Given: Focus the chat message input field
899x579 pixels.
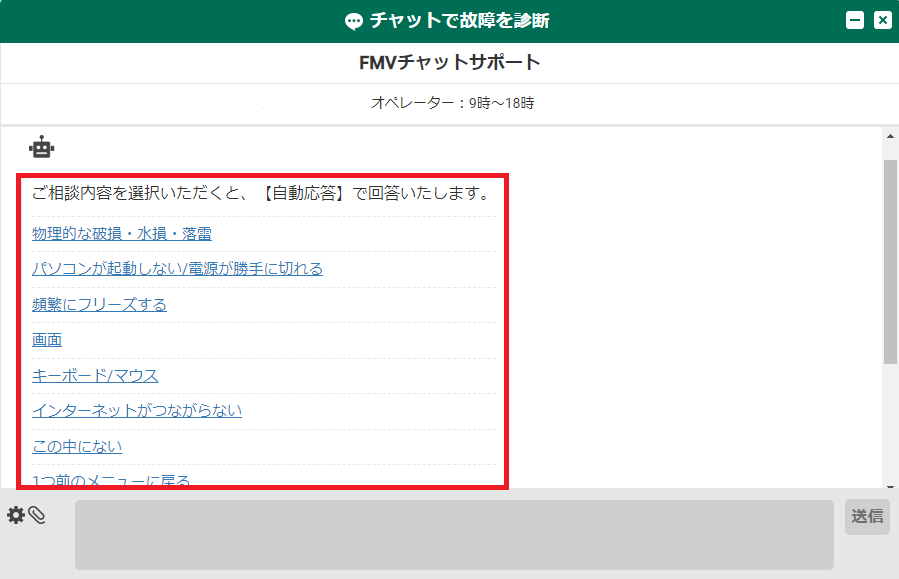Looking at the screenshot, I should click(x=454, y=535).
